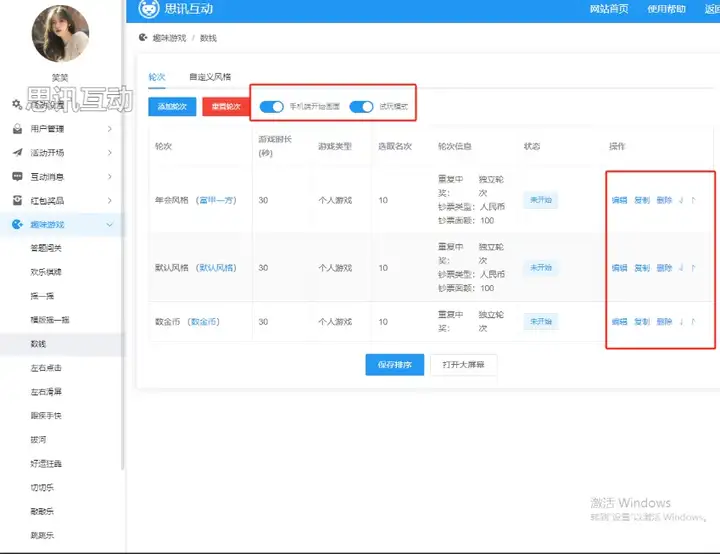Click the 打开大屏幕 button
Screen dimensions: 720x554
(x=463, y=365)
